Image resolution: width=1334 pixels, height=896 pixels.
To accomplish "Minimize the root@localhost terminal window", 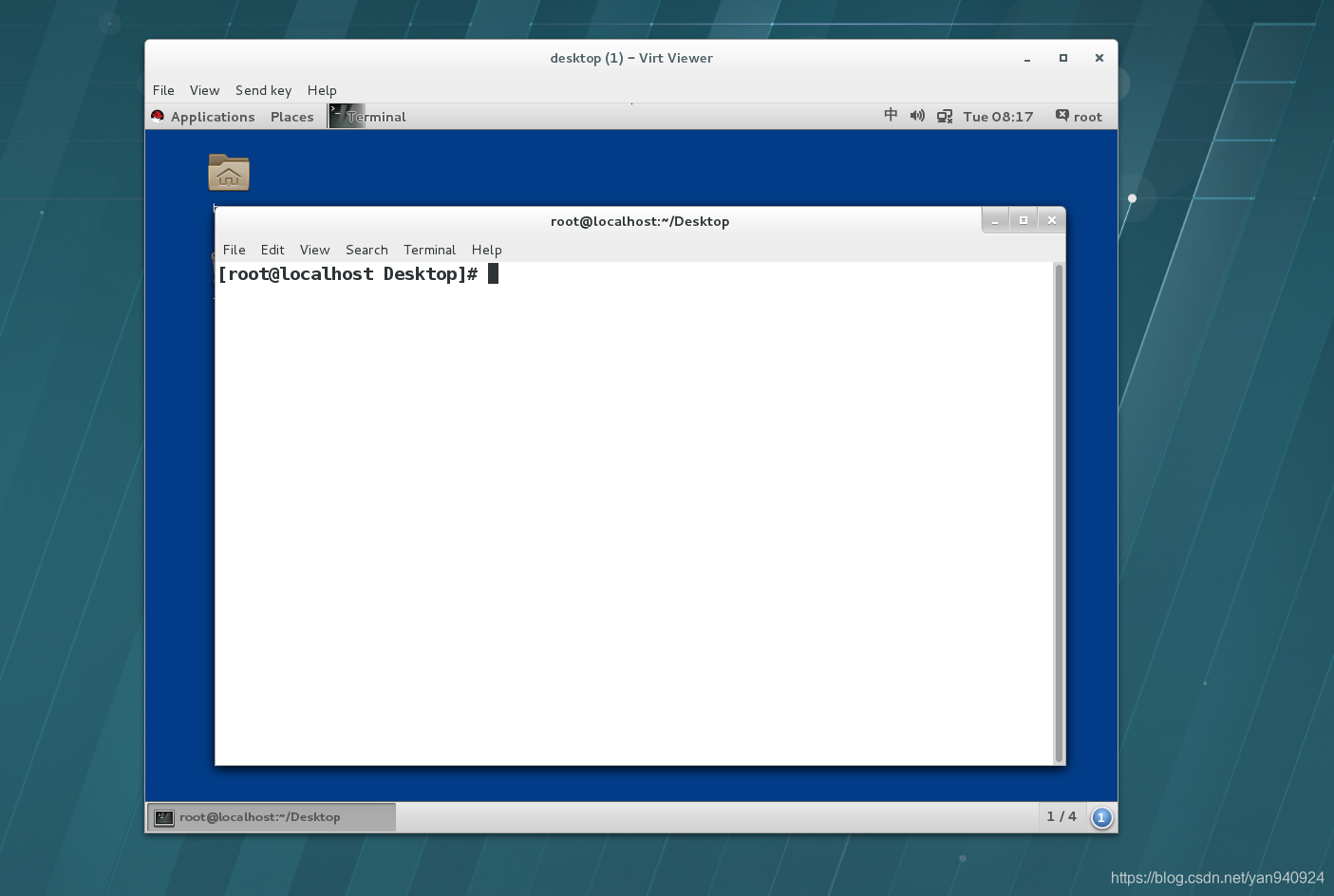I will (995, 220).
